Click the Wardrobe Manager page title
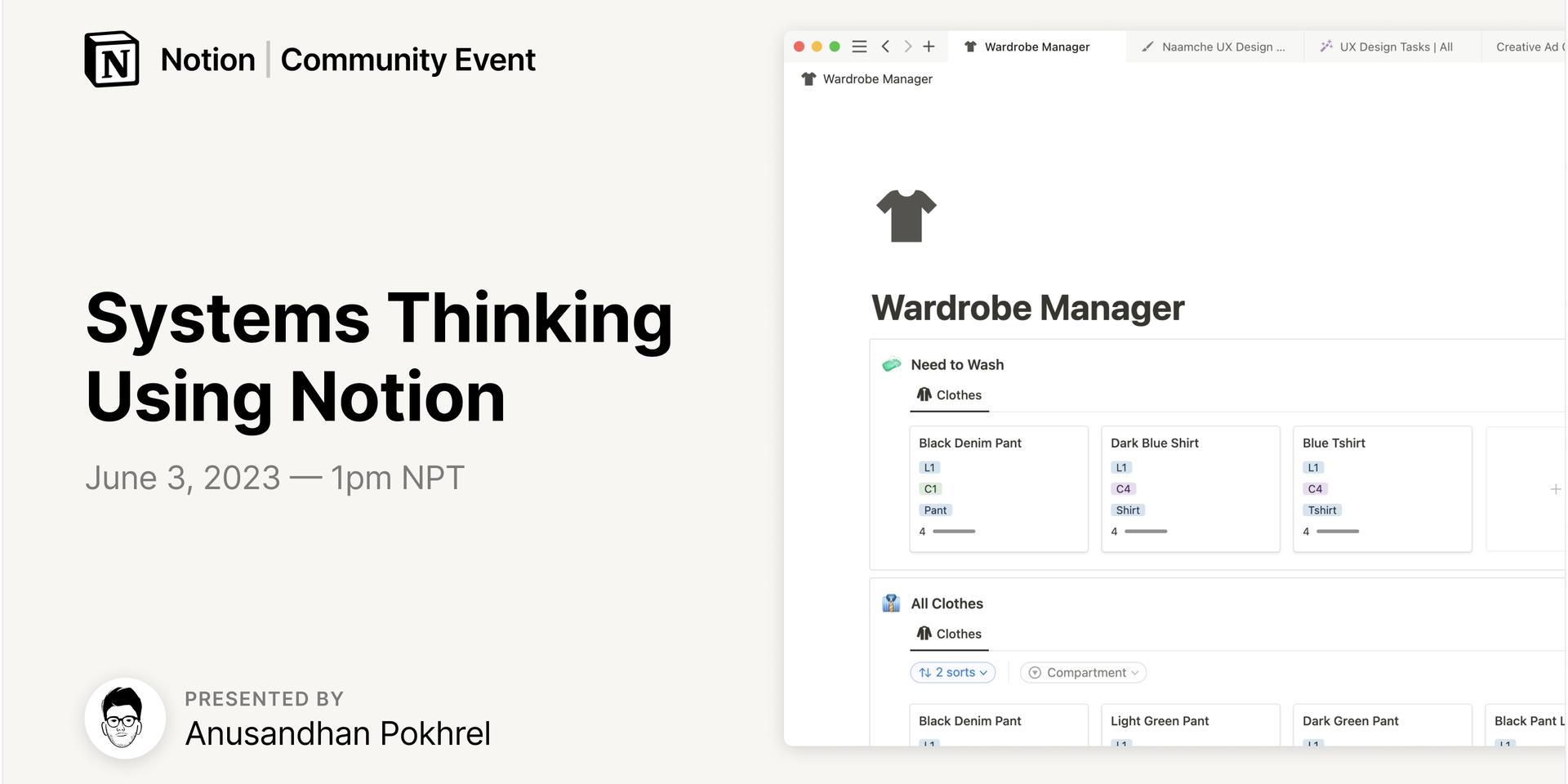 (1027, 308)
